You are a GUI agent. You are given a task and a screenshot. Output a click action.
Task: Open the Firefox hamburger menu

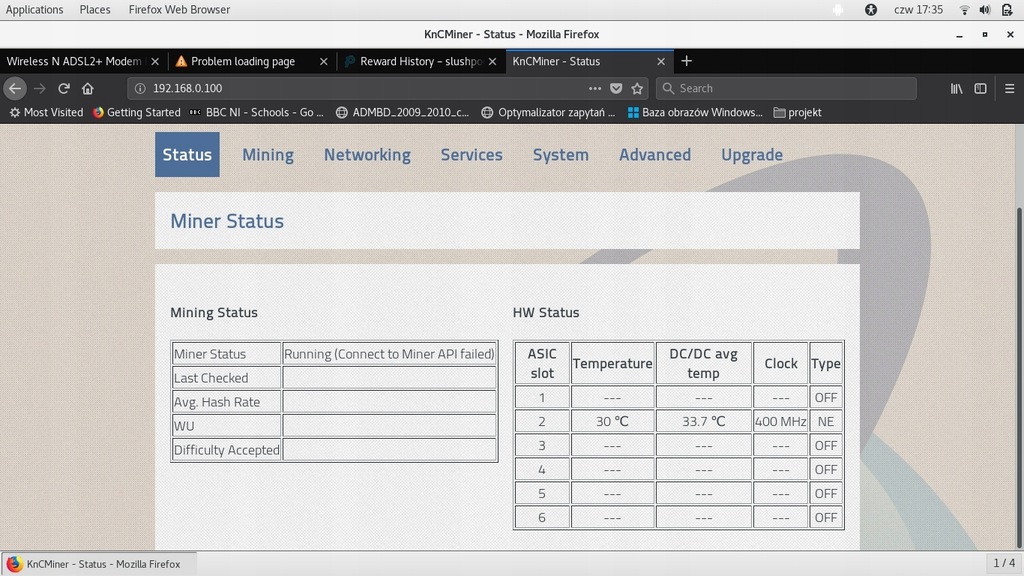(x=1010, y=88)
